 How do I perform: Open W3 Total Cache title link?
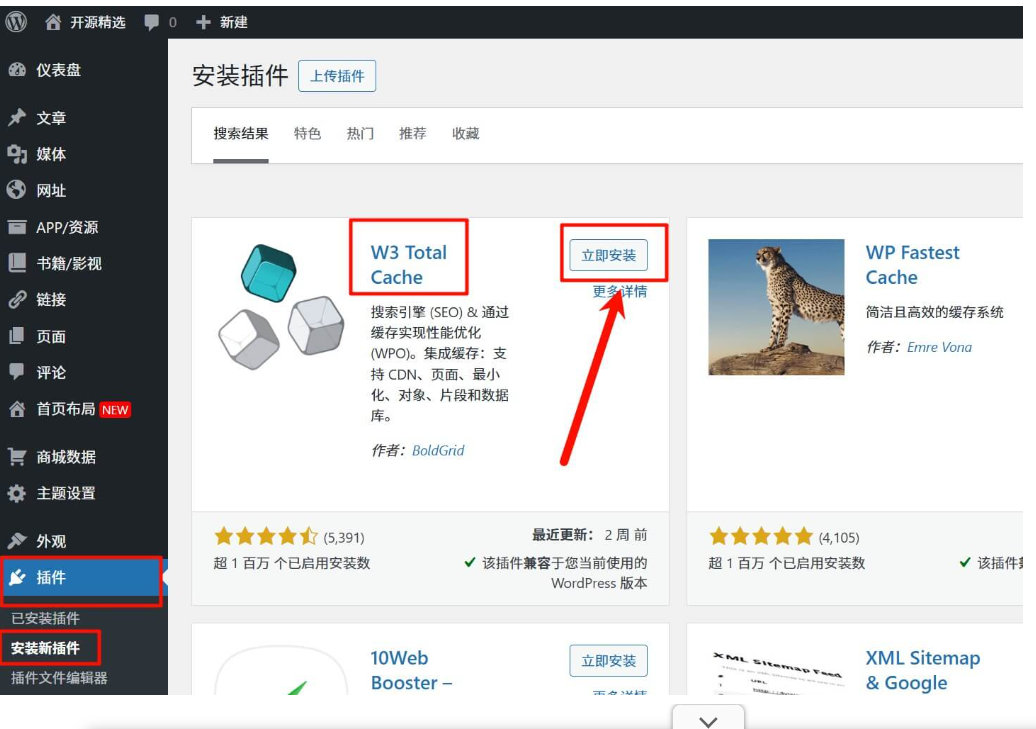(x=408, y=264)
